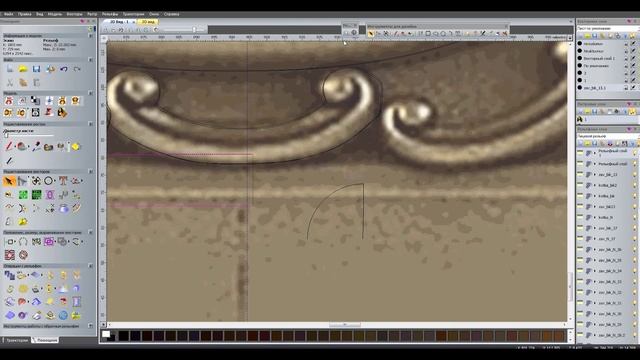
Task: Toggle lock icon on the top vector layer
Action: coord(626,44)
